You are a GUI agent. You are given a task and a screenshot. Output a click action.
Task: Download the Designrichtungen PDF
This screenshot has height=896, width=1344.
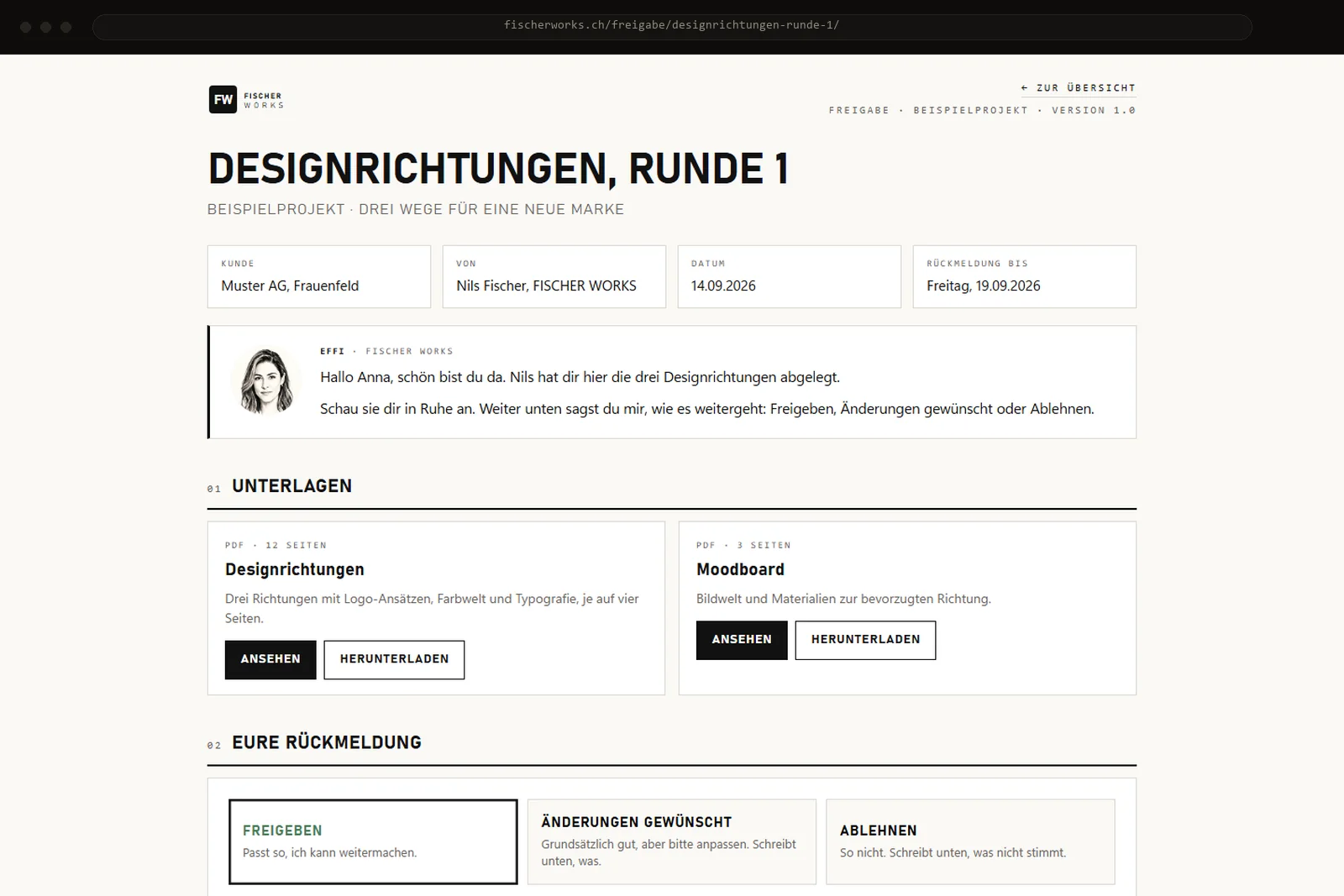point(394,659)
